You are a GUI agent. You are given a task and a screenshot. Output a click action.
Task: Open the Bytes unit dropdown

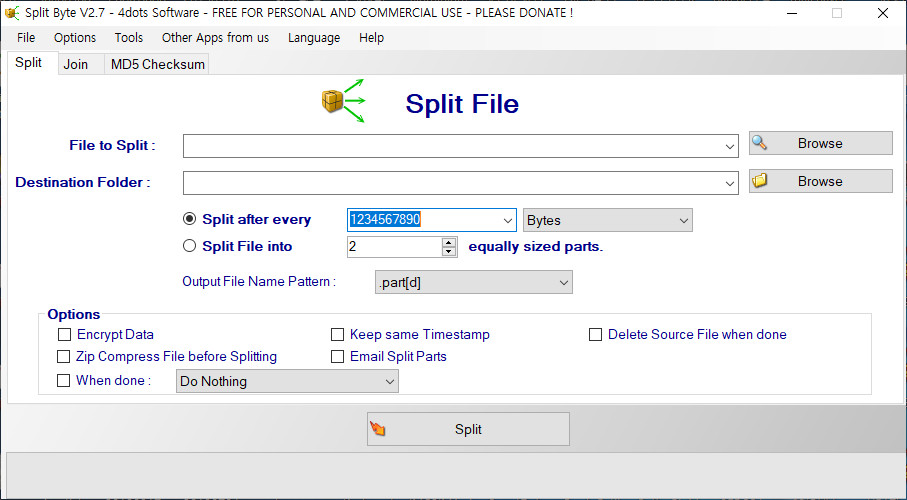[x=607, y=220]
